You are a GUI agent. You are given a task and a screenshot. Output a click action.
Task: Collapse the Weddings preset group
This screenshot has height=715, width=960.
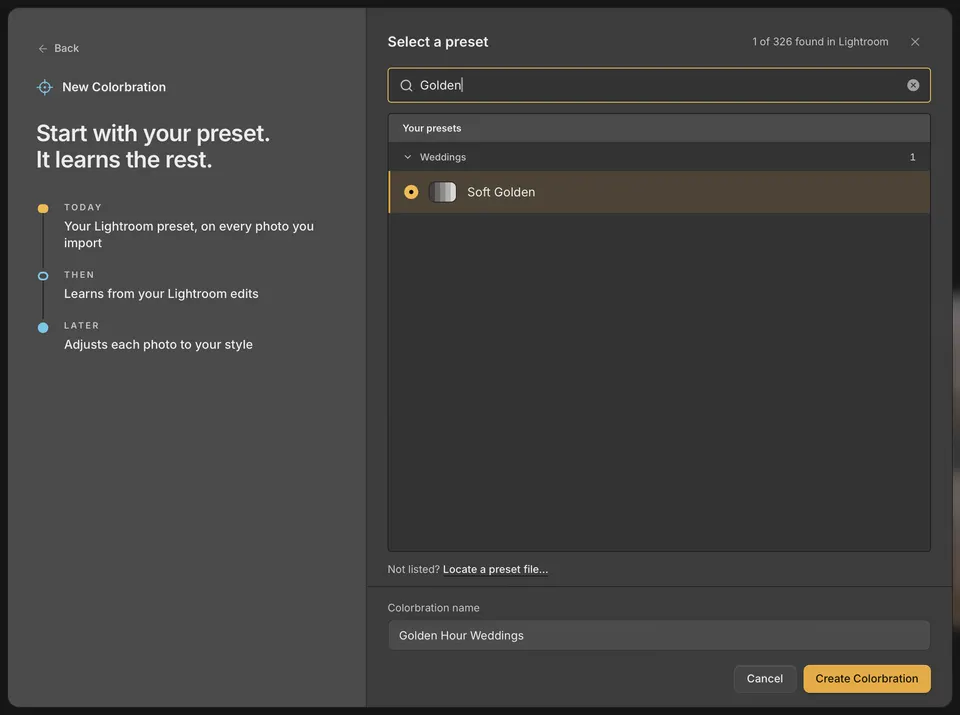pos(408,157)
